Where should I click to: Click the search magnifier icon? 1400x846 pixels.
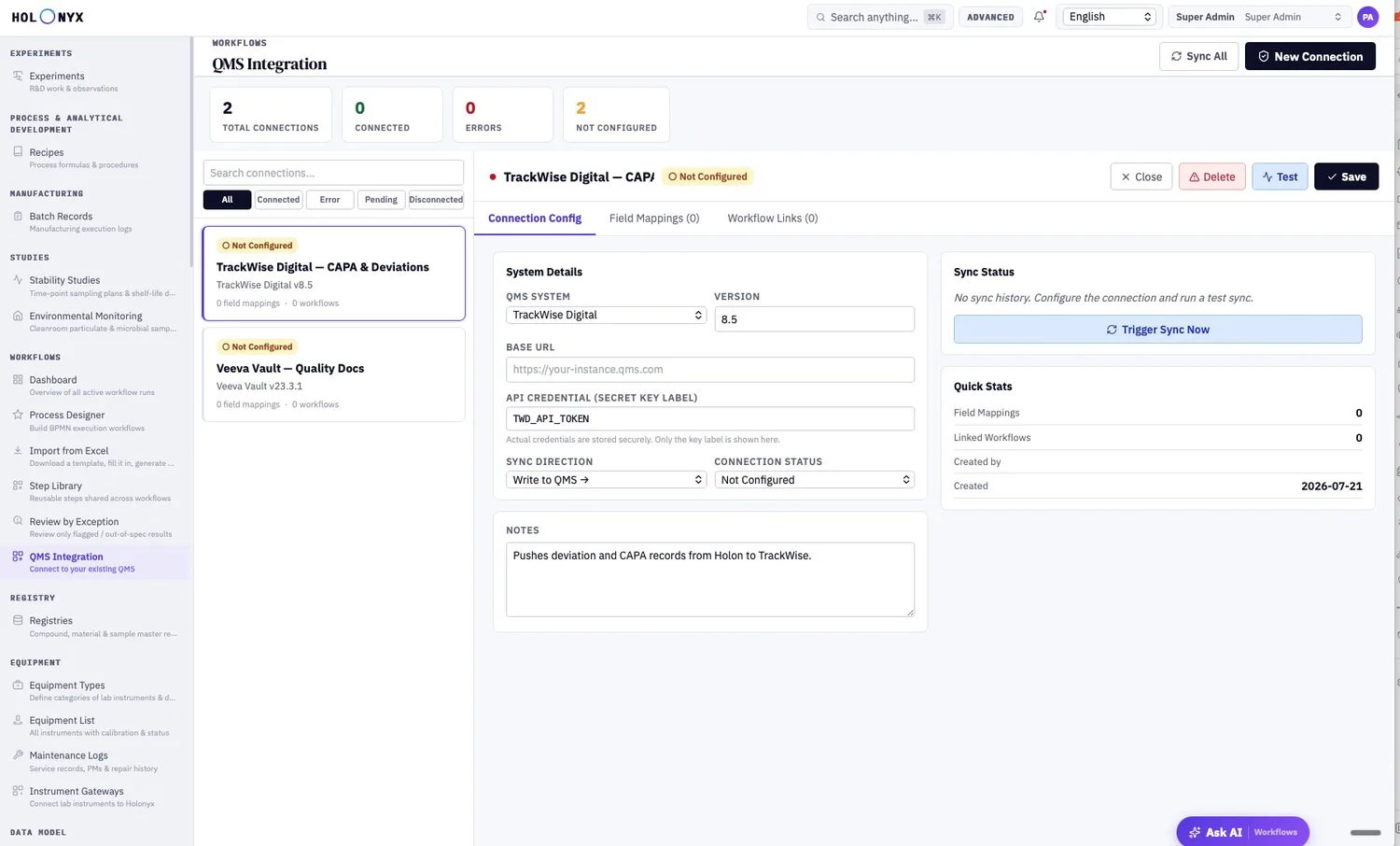pos(820,17)
